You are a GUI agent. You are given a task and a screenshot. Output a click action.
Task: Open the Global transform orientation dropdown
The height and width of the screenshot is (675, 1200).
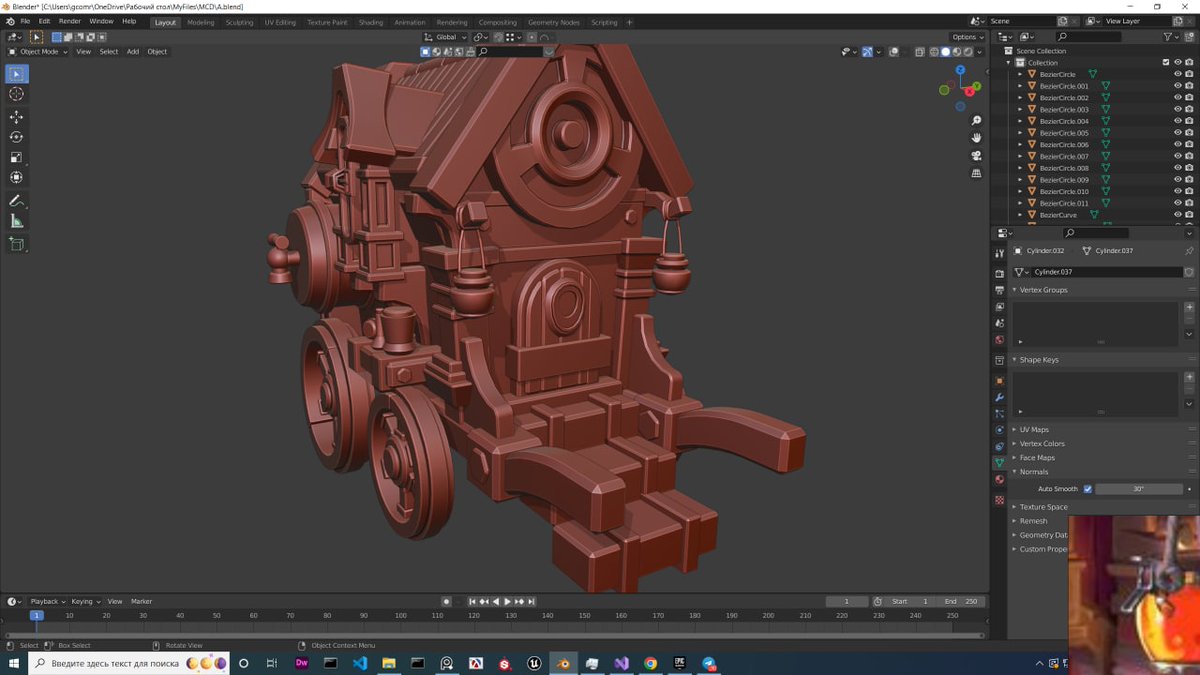445,37
